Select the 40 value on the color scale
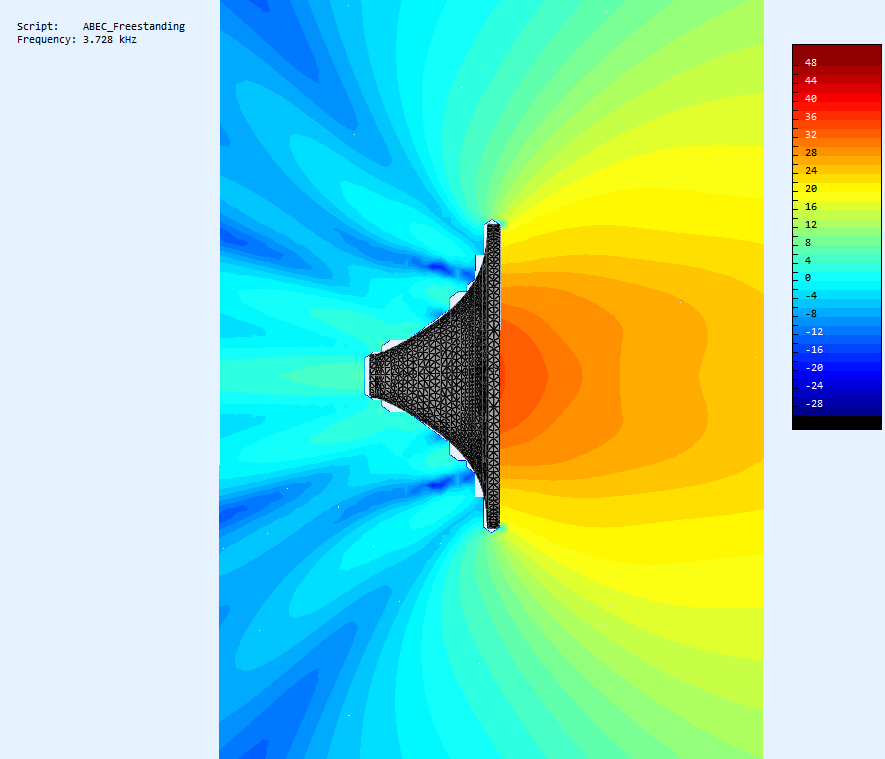 coord(810,99)
